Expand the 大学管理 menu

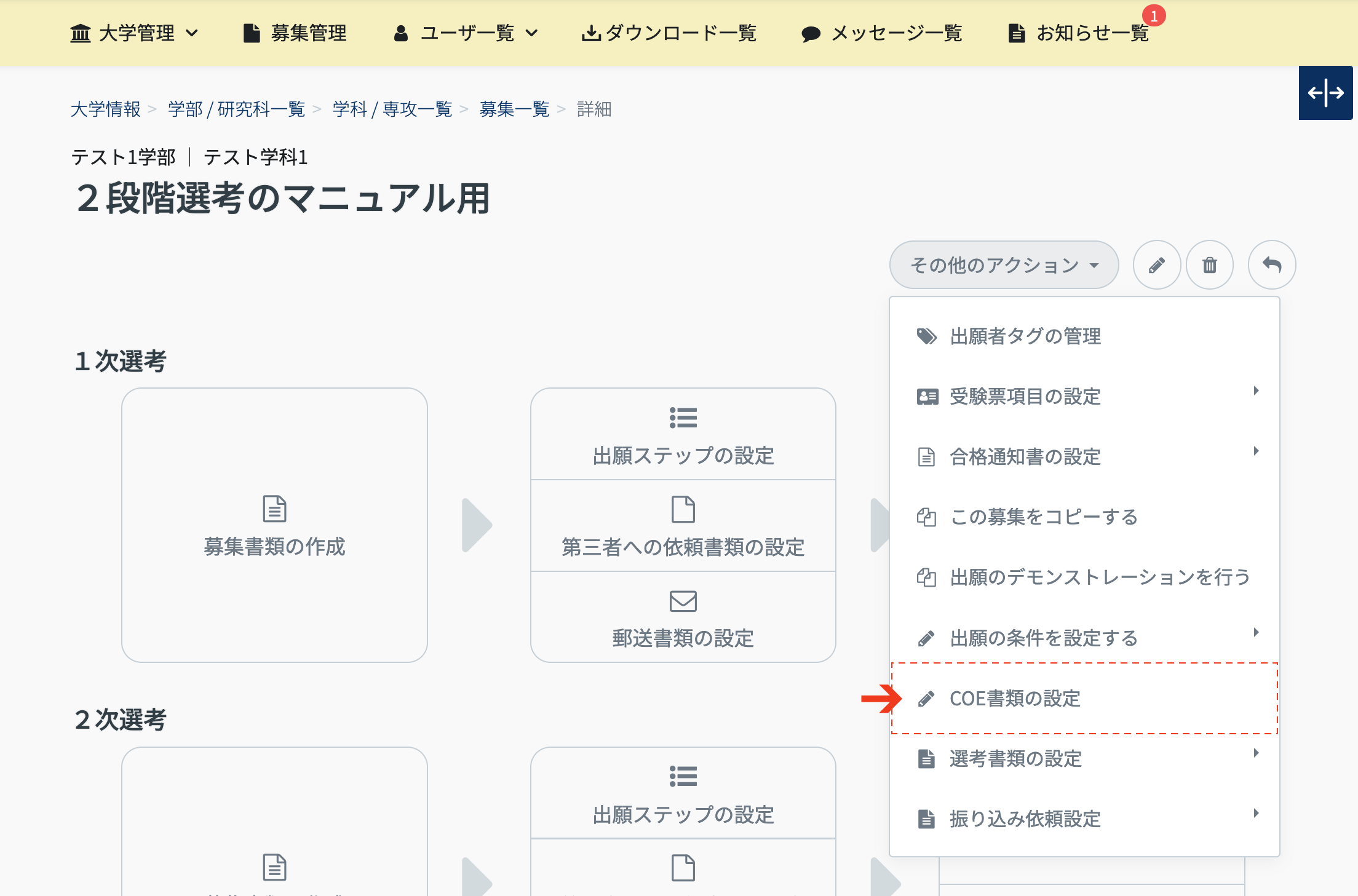coord(134,33)
